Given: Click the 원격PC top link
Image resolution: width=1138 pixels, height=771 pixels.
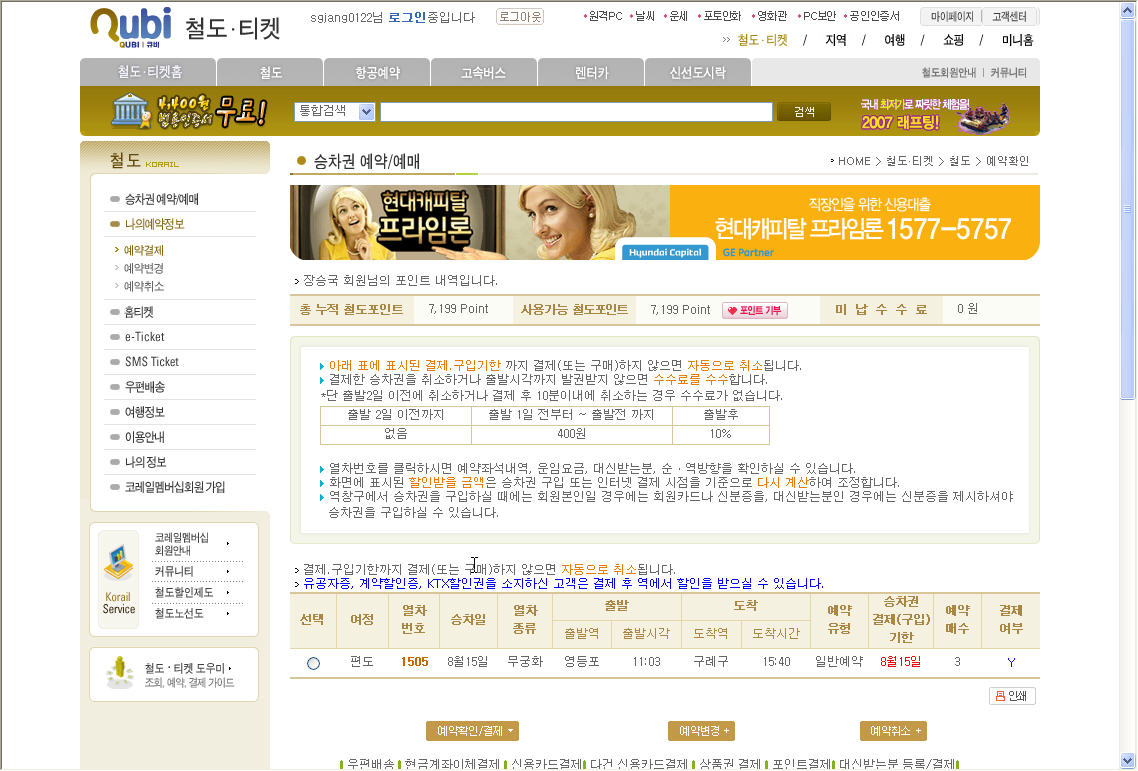Looking at the screenshot, I should (x=603, y=16).
